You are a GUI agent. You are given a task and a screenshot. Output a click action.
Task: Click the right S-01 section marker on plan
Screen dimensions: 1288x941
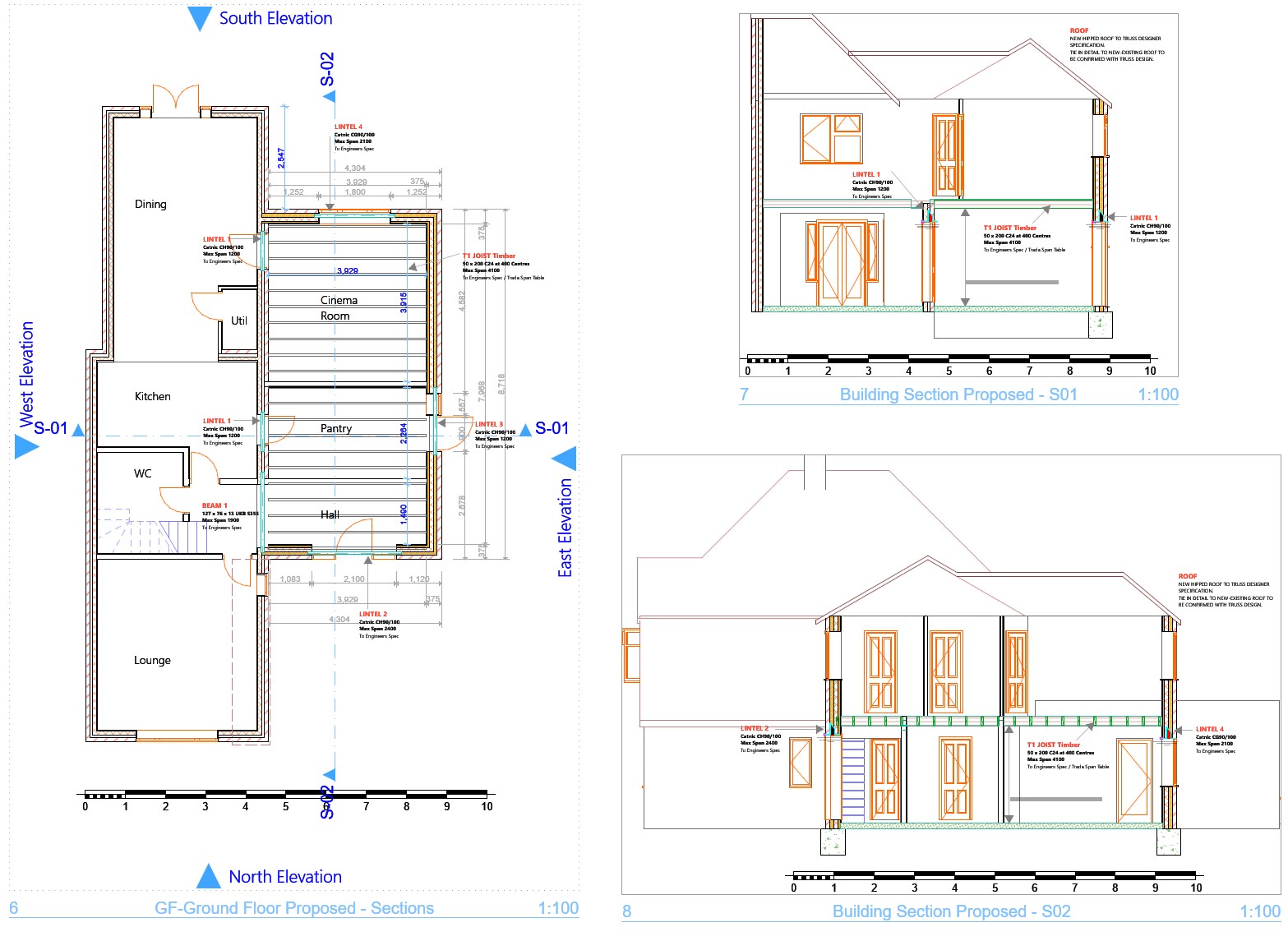pyautogui.click(x=552, y=428)
